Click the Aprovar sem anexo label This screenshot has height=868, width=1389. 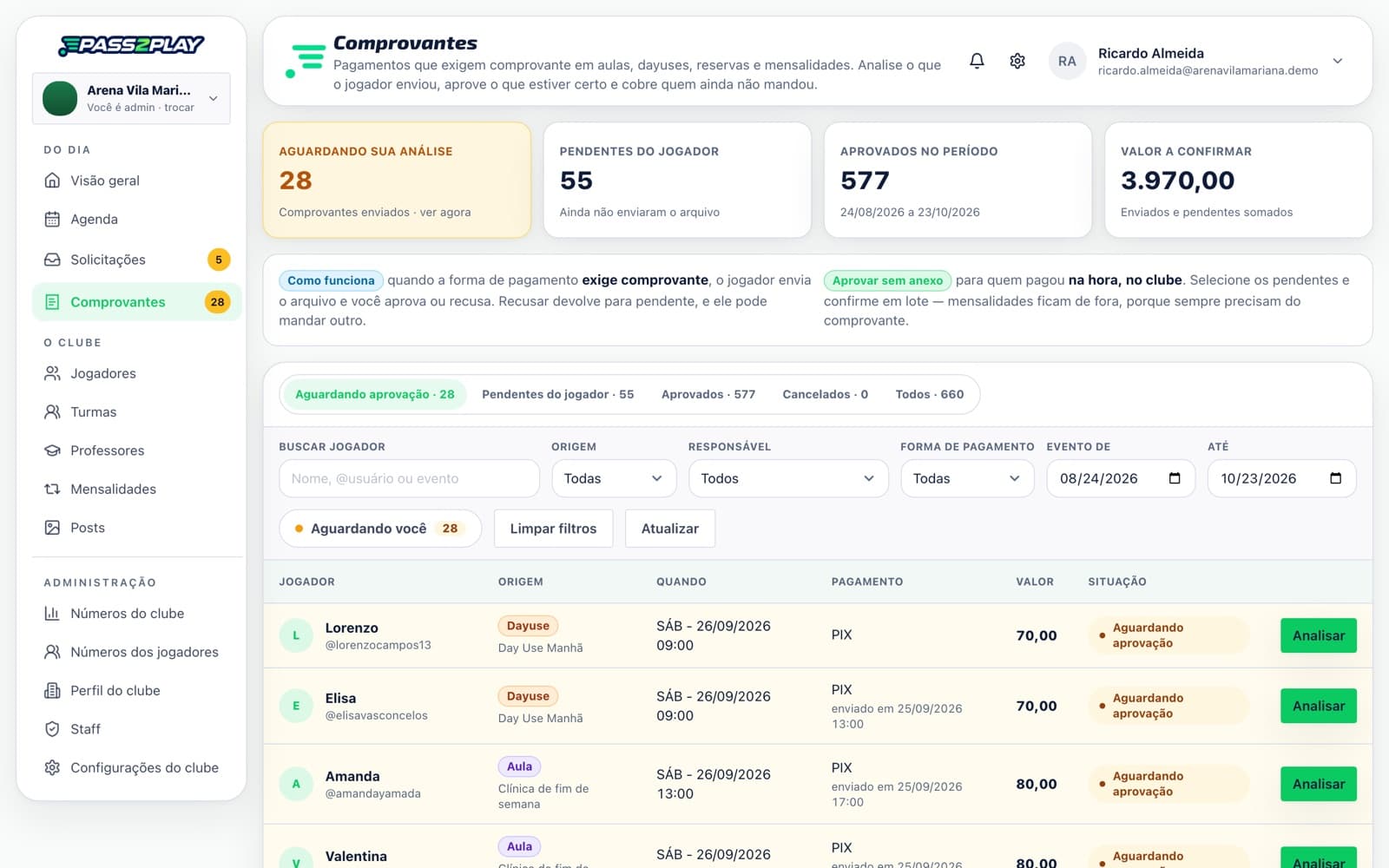(887, 280)
